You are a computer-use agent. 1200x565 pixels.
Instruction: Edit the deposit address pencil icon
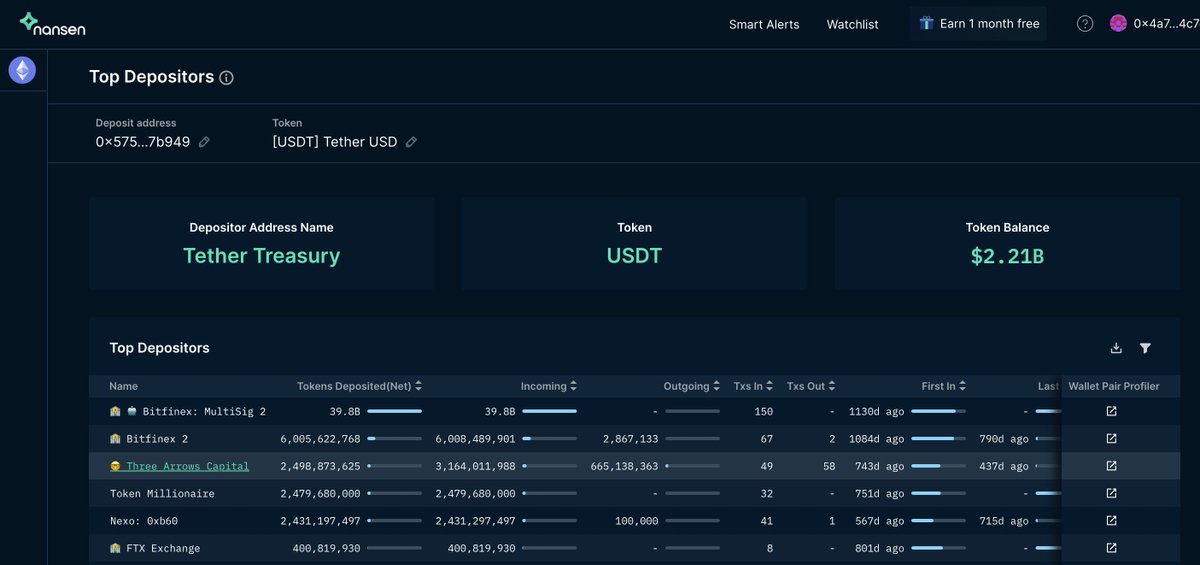204,142
